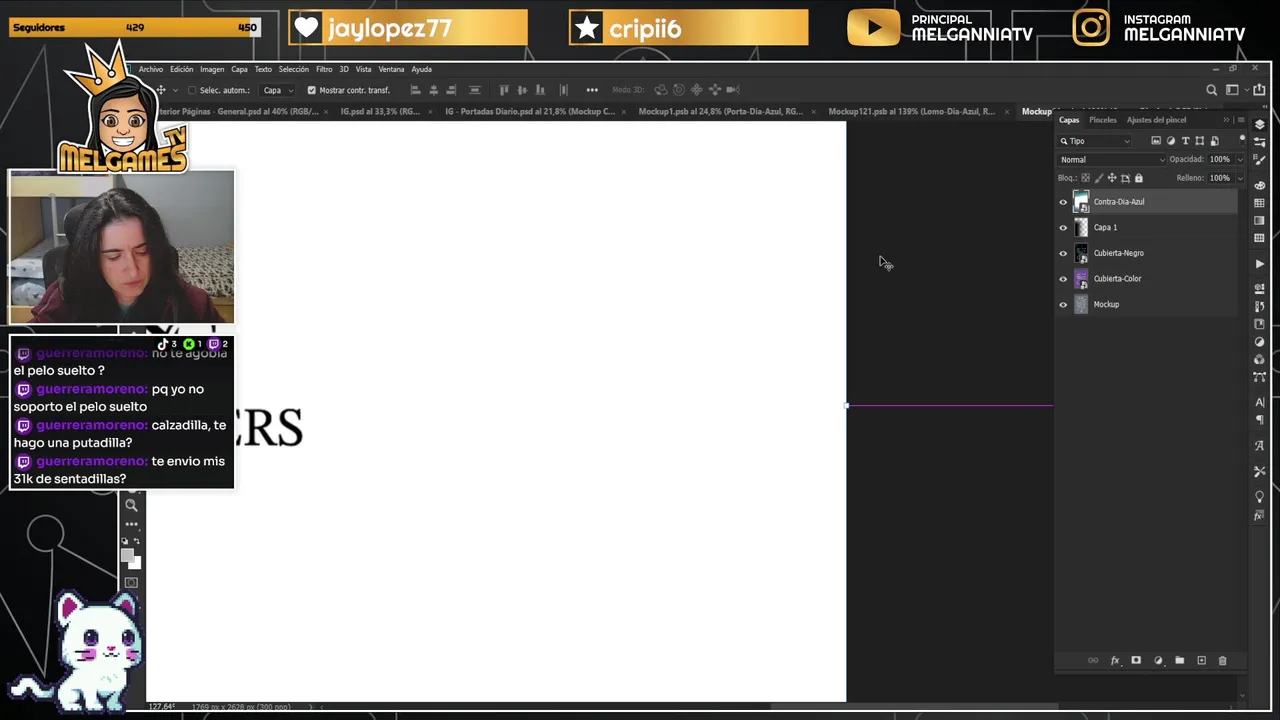Filter layers by pixel layers icon
This screenshot has height=720, width=1280.
pos(1156,141)
